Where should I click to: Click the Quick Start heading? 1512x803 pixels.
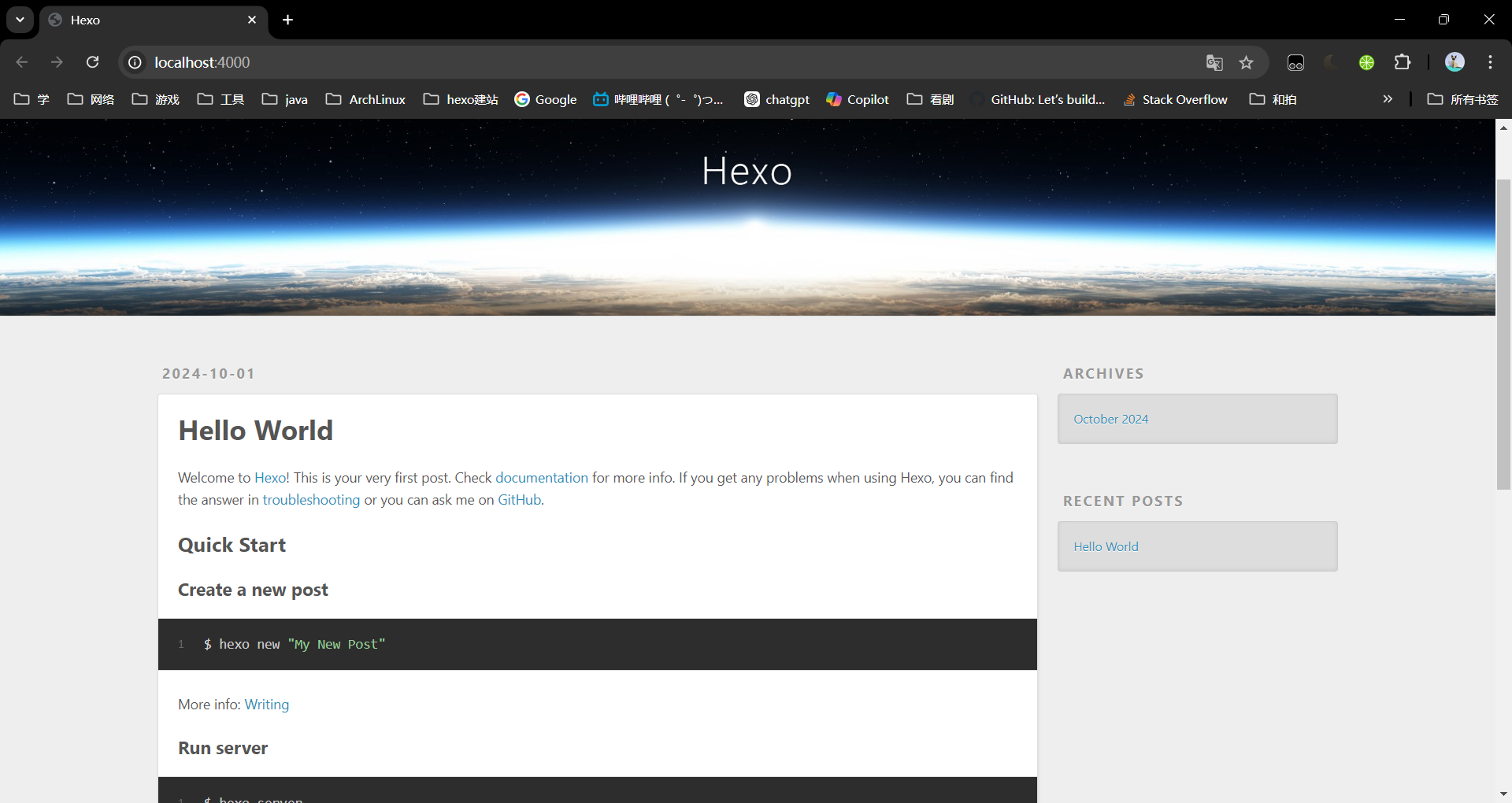tap(232, 545)
